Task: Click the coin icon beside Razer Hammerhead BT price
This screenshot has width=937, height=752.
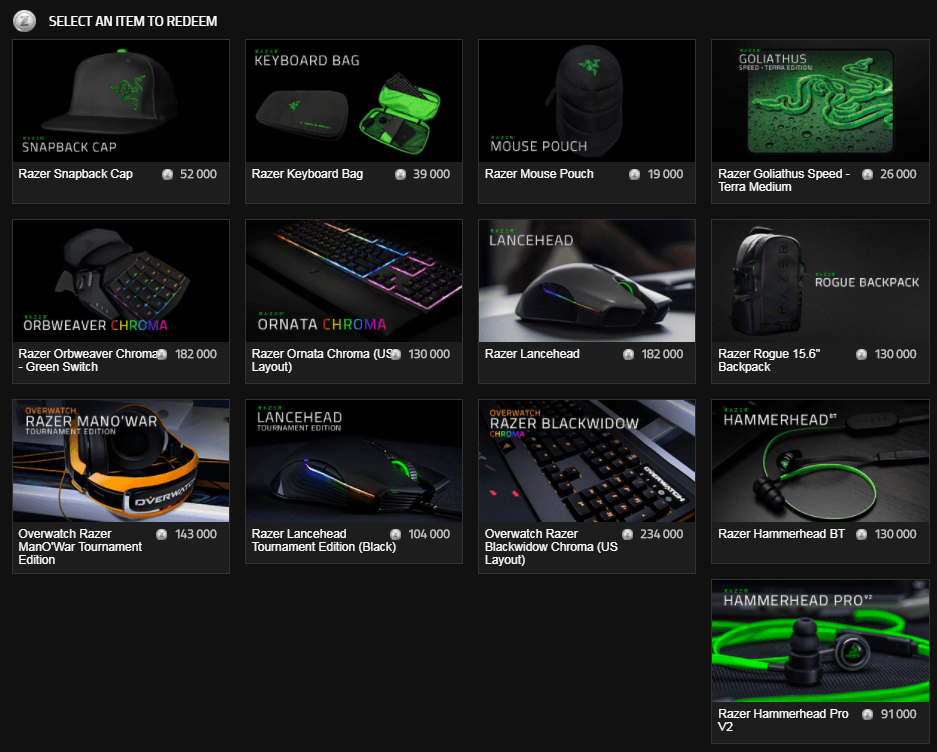Action: (862, 534)
